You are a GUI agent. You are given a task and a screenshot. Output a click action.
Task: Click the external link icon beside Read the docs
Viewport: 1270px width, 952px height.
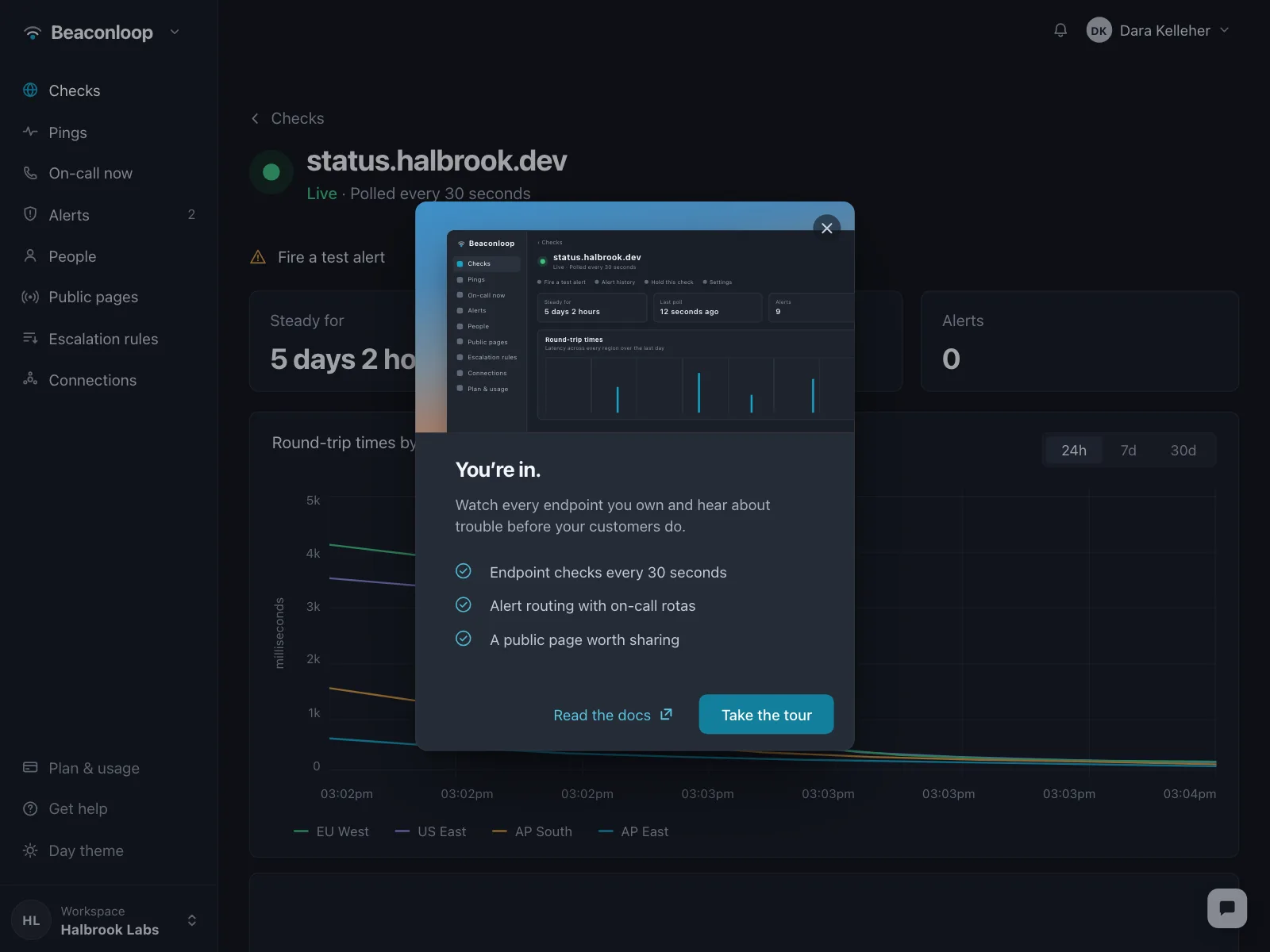666,714
